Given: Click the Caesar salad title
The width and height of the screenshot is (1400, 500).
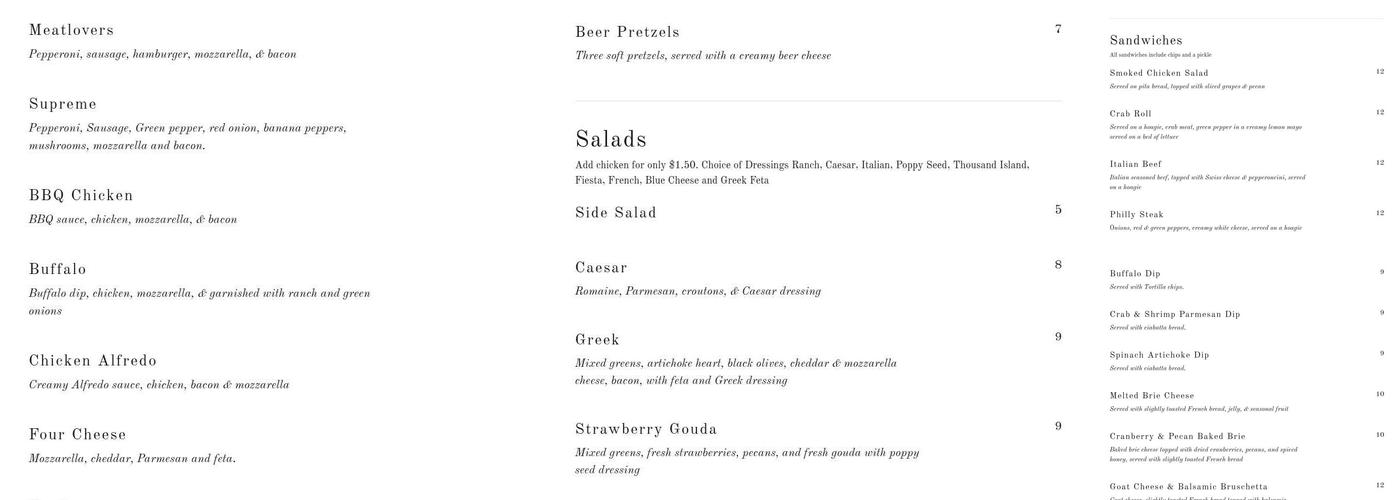Looking at the screenshot, I should coord(601,268).
